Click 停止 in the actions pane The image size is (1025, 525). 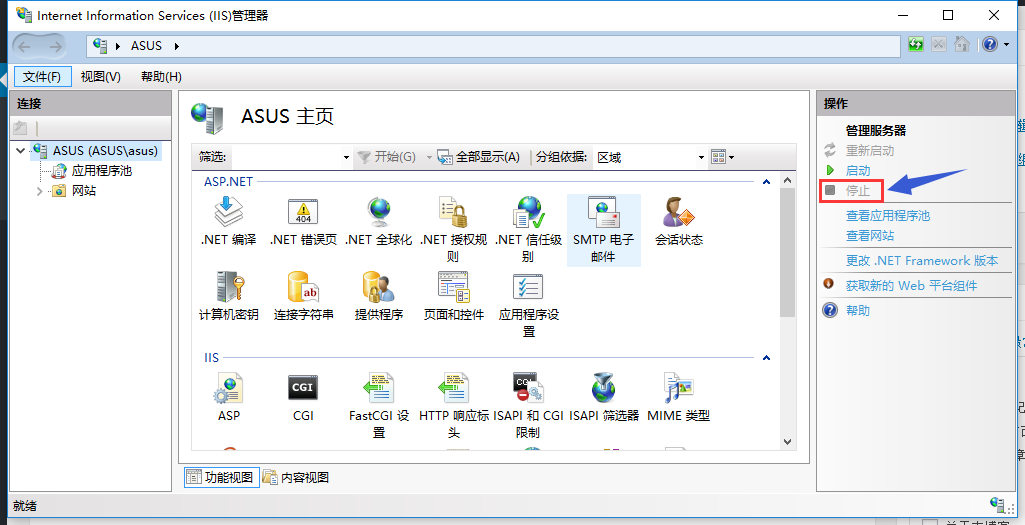[x=858, y=191]
